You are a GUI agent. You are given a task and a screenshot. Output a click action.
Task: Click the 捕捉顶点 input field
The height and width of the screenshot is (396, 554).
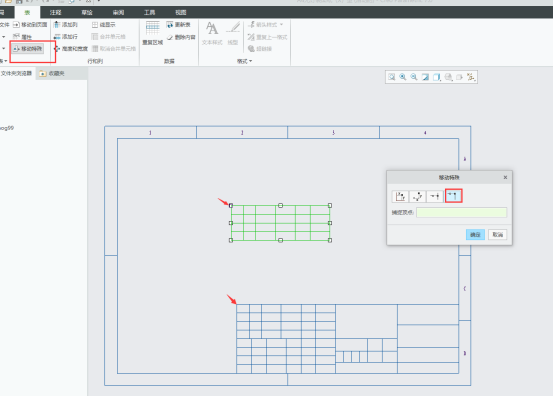tap(461, 212)
